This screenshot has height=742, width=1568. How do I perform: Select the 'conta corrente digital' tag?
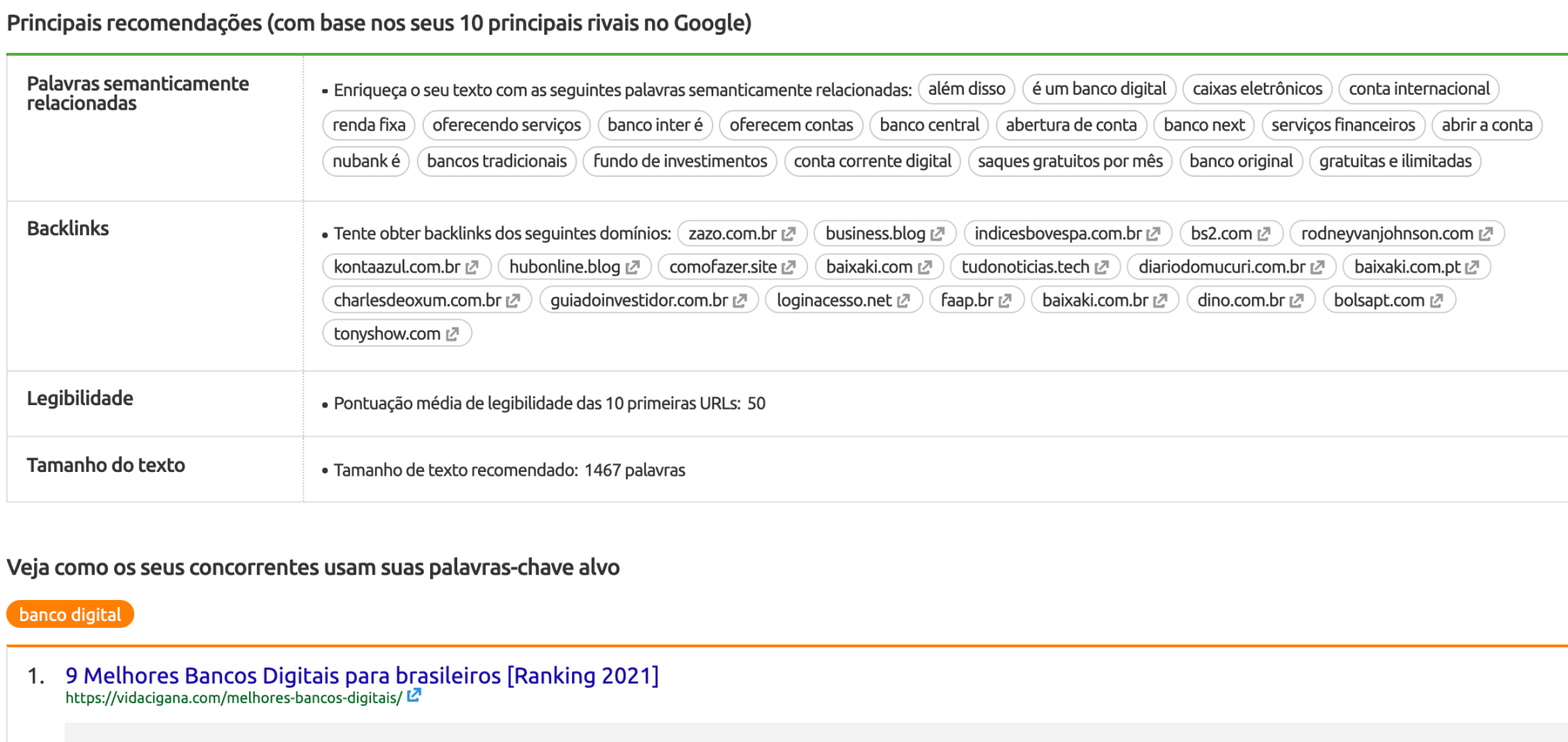coord(872,161)
